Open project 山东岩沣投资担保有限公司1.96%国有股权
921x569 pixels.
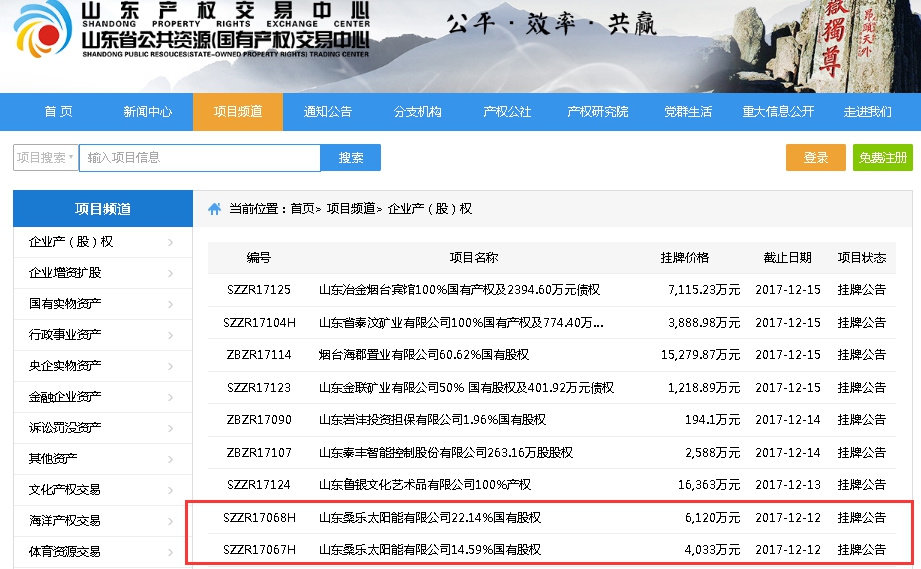(x=432, y=420)
